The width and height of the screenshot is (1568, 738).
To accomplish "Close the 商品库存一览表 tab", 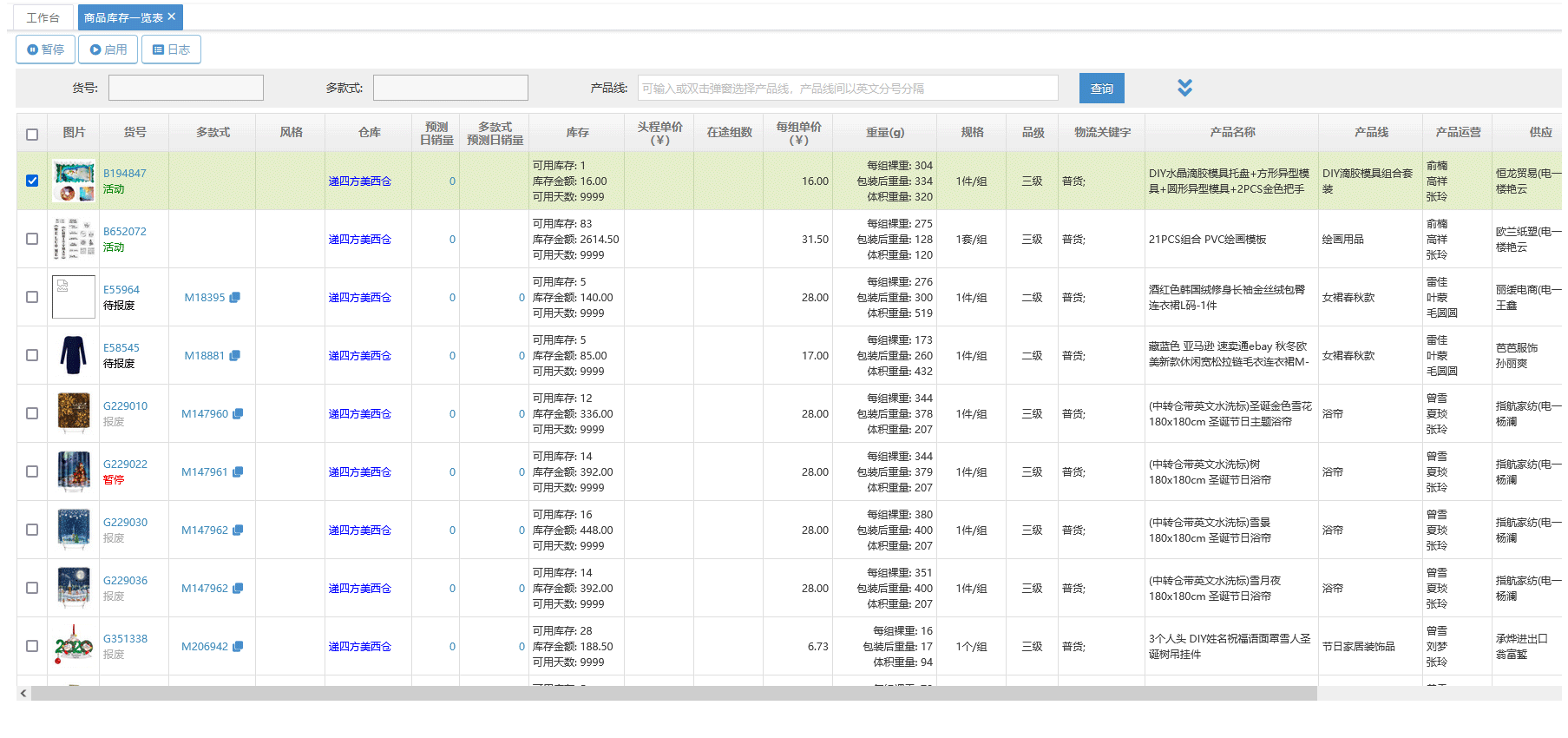I will [x=172, y=16].
